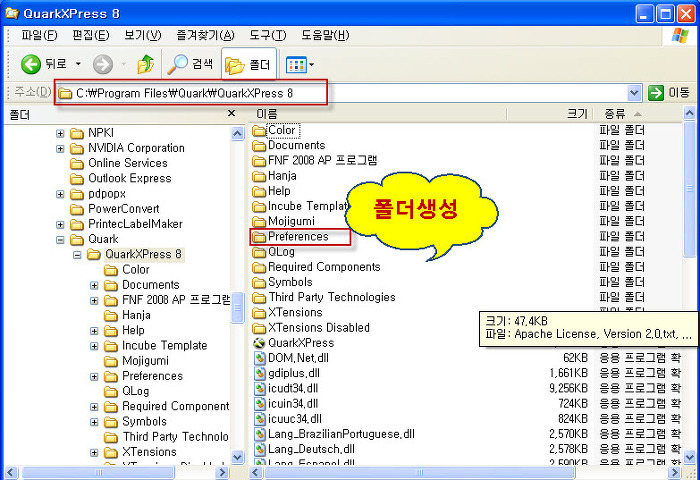The image size is (700, 480).
Task: Expand Documents node in folder tree
Action: click(x=94, y=285)
